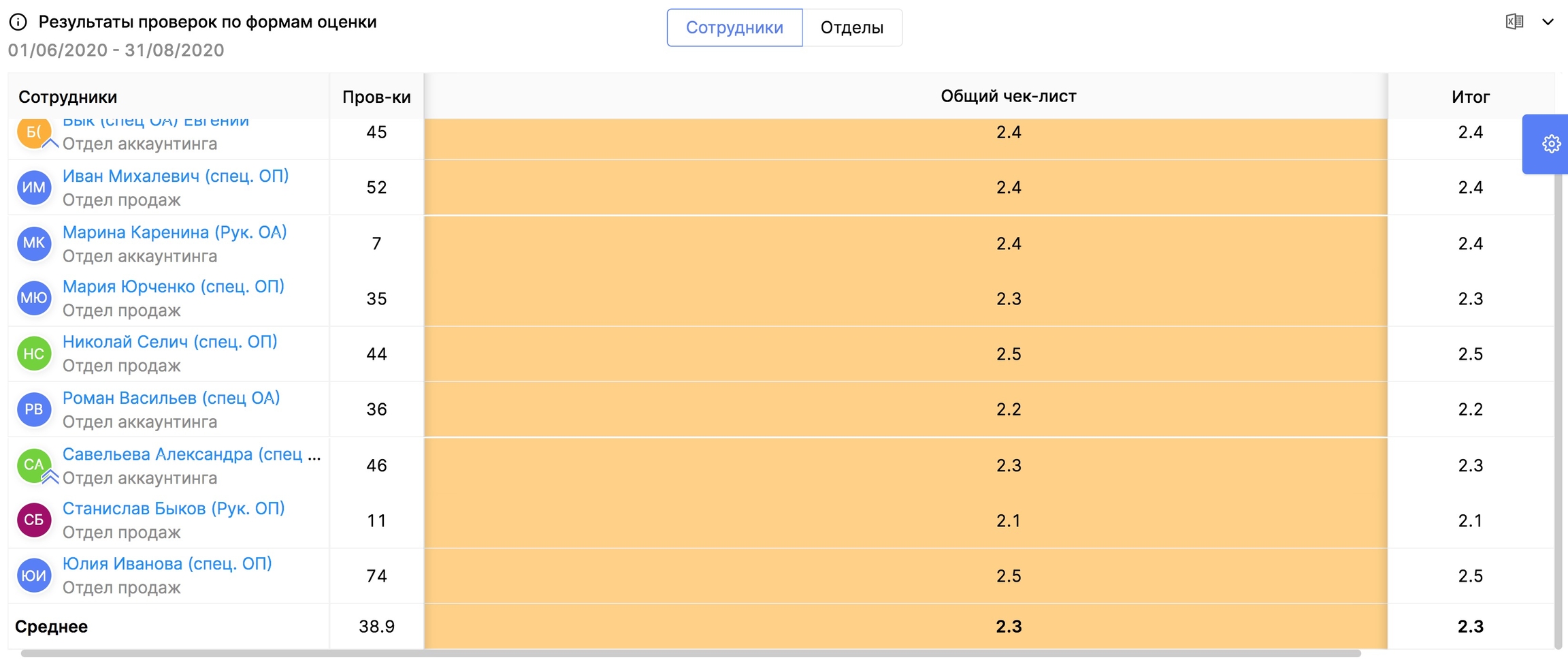Expand the export dropdown chevron
1568x662 pixels.
click(x=1548, y=22)
